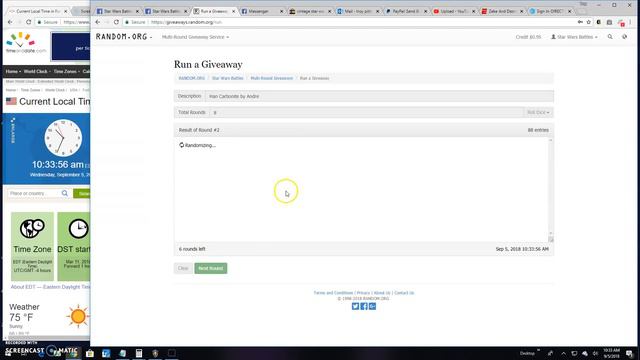Click the results box vertical scrollbar
Viewport: 640px width, 360px height.
point(551,187)
